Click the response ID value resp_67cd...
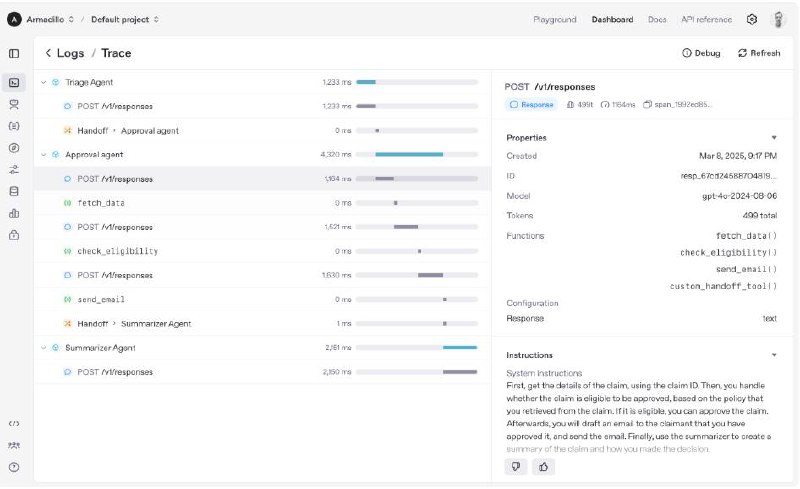 click(x=729, y=176)
